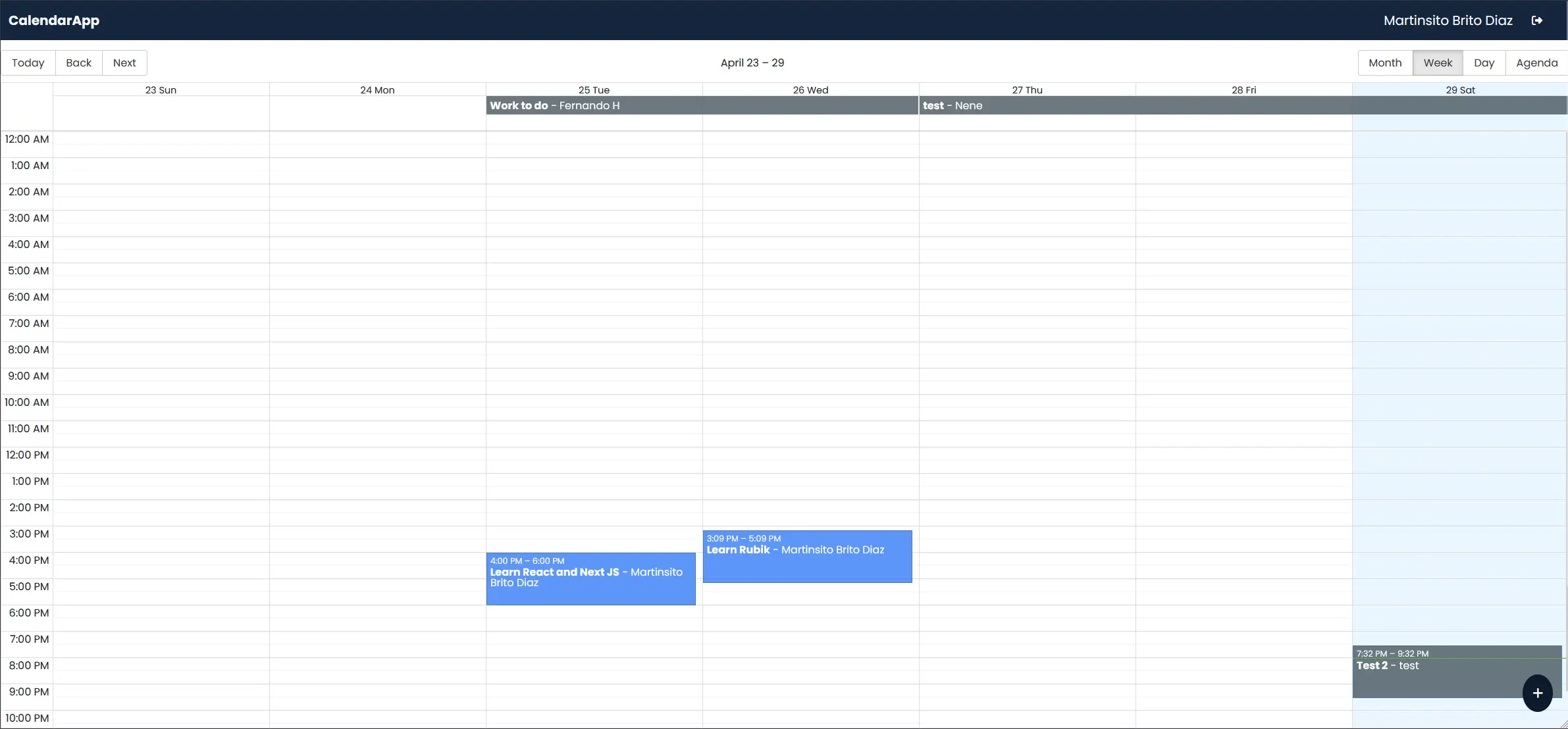Click the Today button to return

(x=28, y=62)
